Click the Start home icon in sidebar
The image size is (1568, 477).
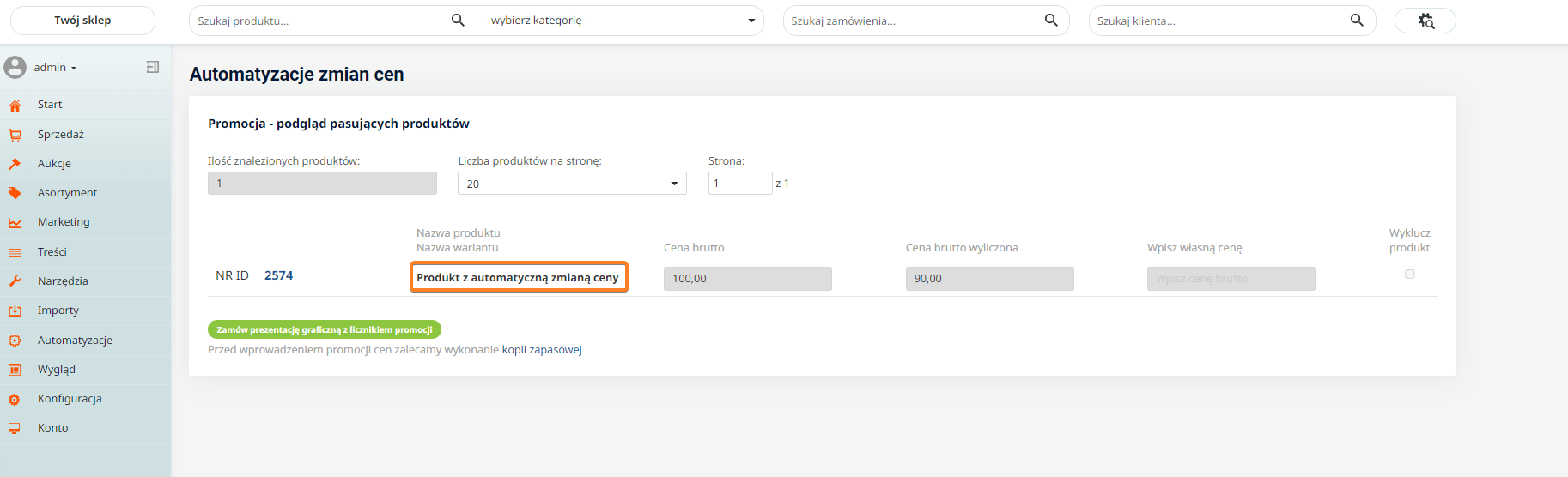click(15, 106)
